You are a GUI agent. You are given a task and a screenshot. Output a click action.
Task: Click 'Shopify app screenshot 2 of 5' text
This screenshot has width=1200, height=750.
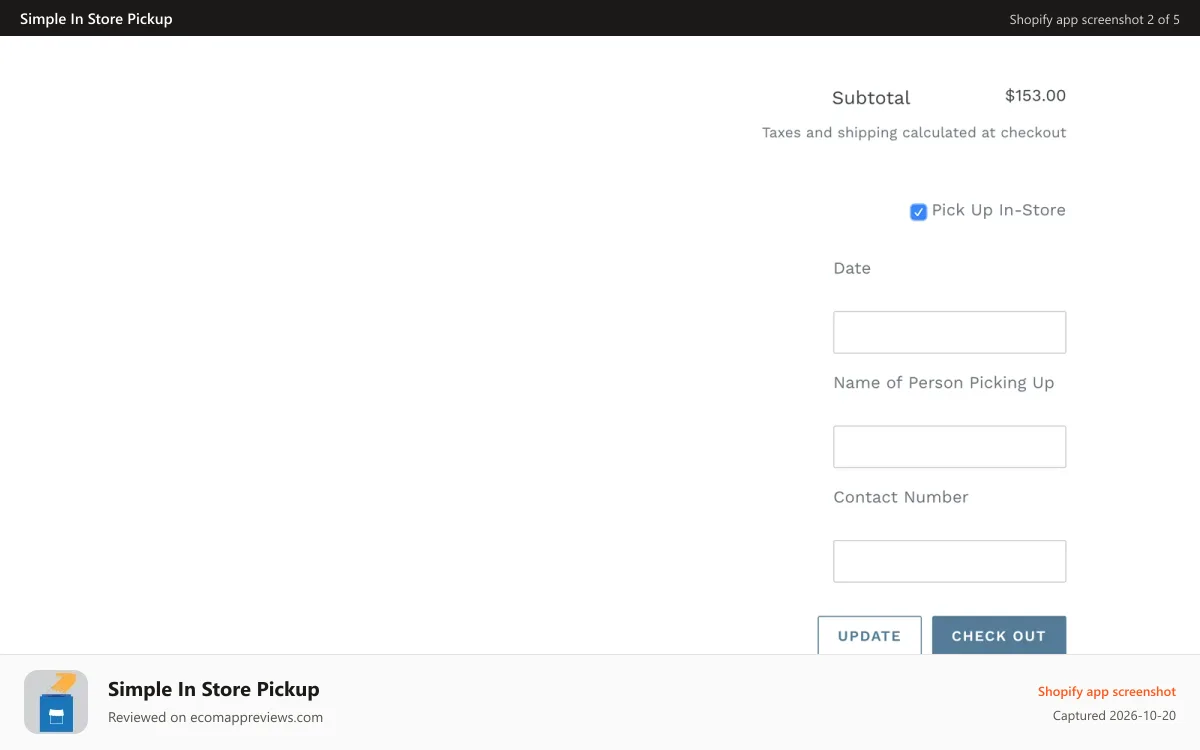coord(1094,19)
